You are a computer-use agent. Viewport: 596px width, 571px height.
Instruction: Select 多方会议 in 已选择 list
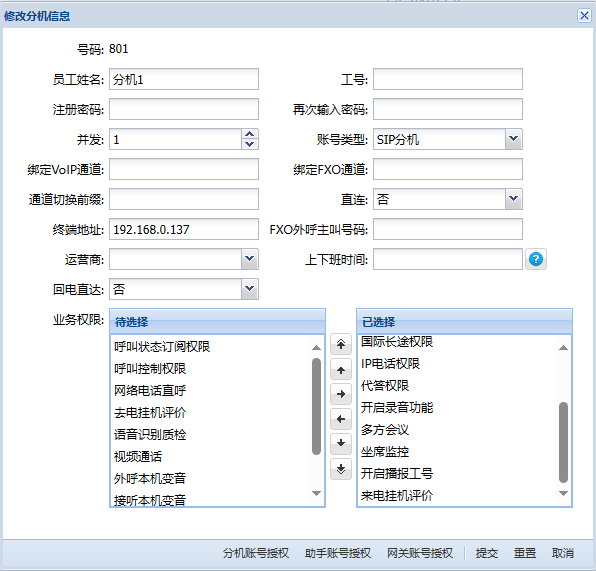pos(458,430)
